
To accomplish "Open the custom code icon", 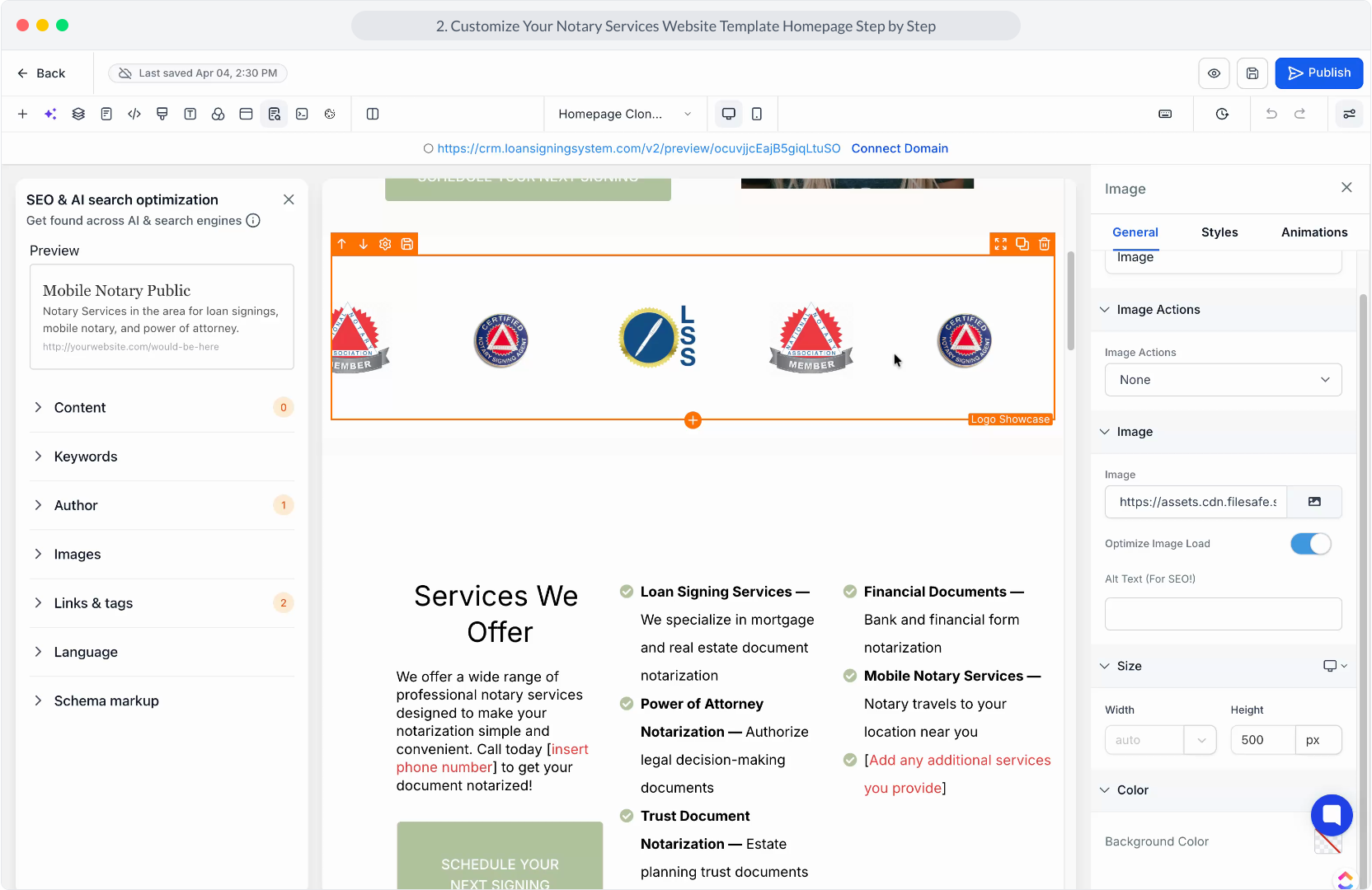I will (x=134, y=114).
